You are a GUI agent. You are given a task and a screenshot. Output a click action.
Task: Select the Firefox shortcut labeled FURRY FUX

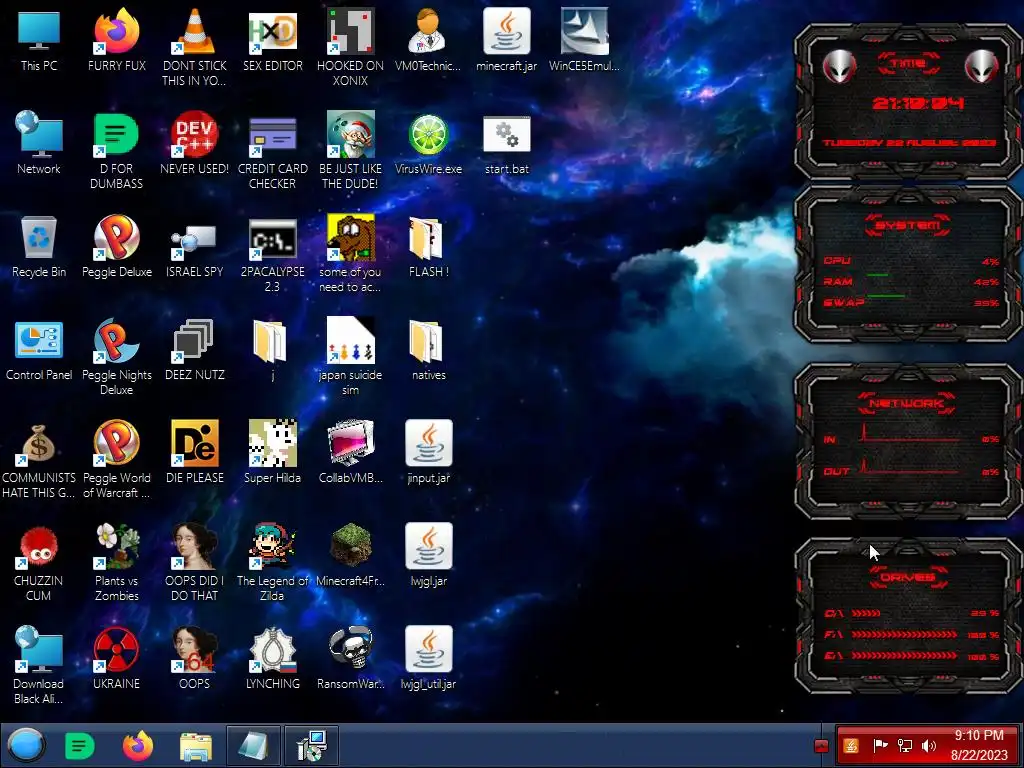[x=116, y=39]
